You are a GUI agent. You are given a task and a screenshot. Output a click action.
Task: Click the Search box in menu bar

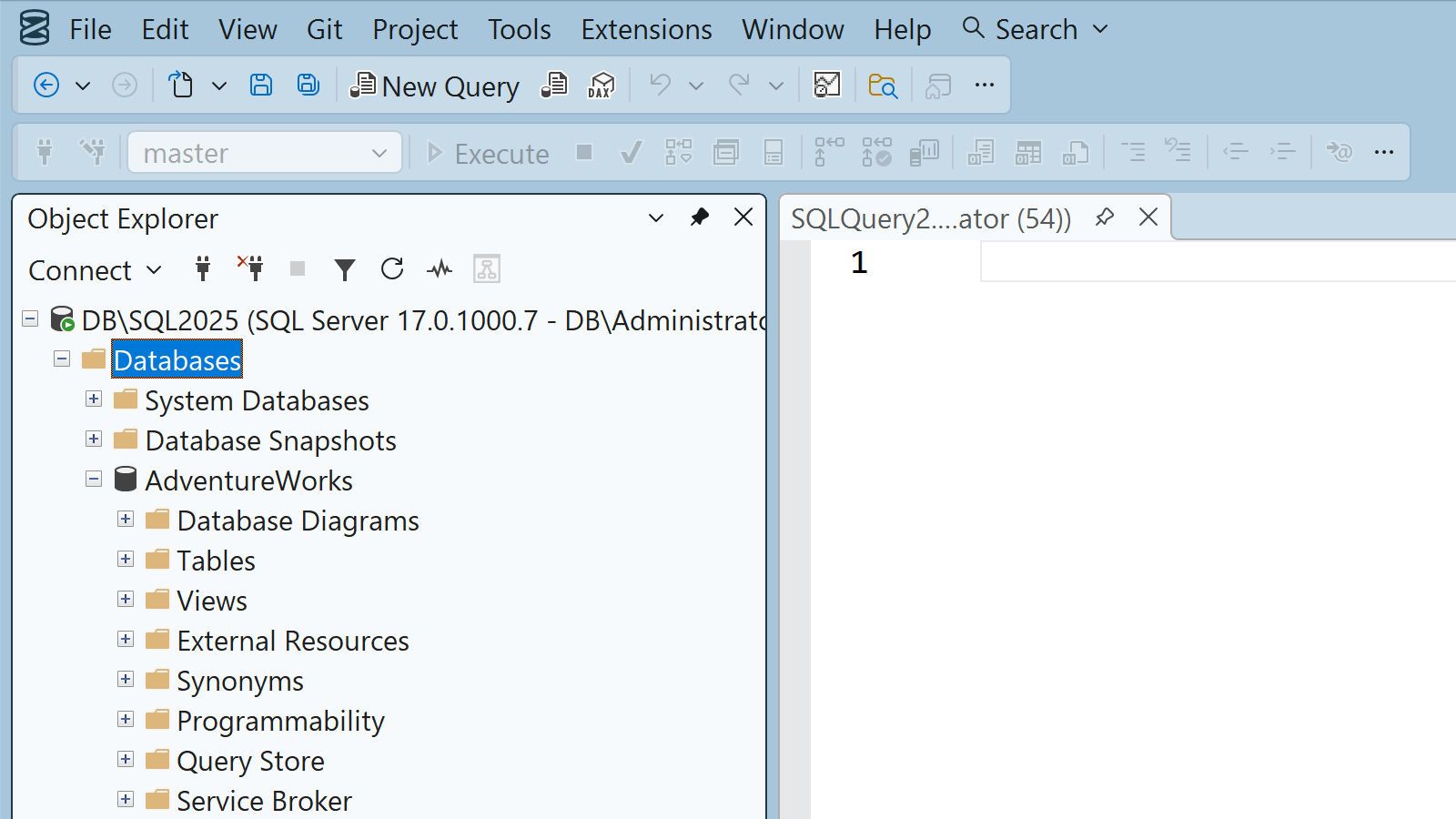[x=1036, y=30]
